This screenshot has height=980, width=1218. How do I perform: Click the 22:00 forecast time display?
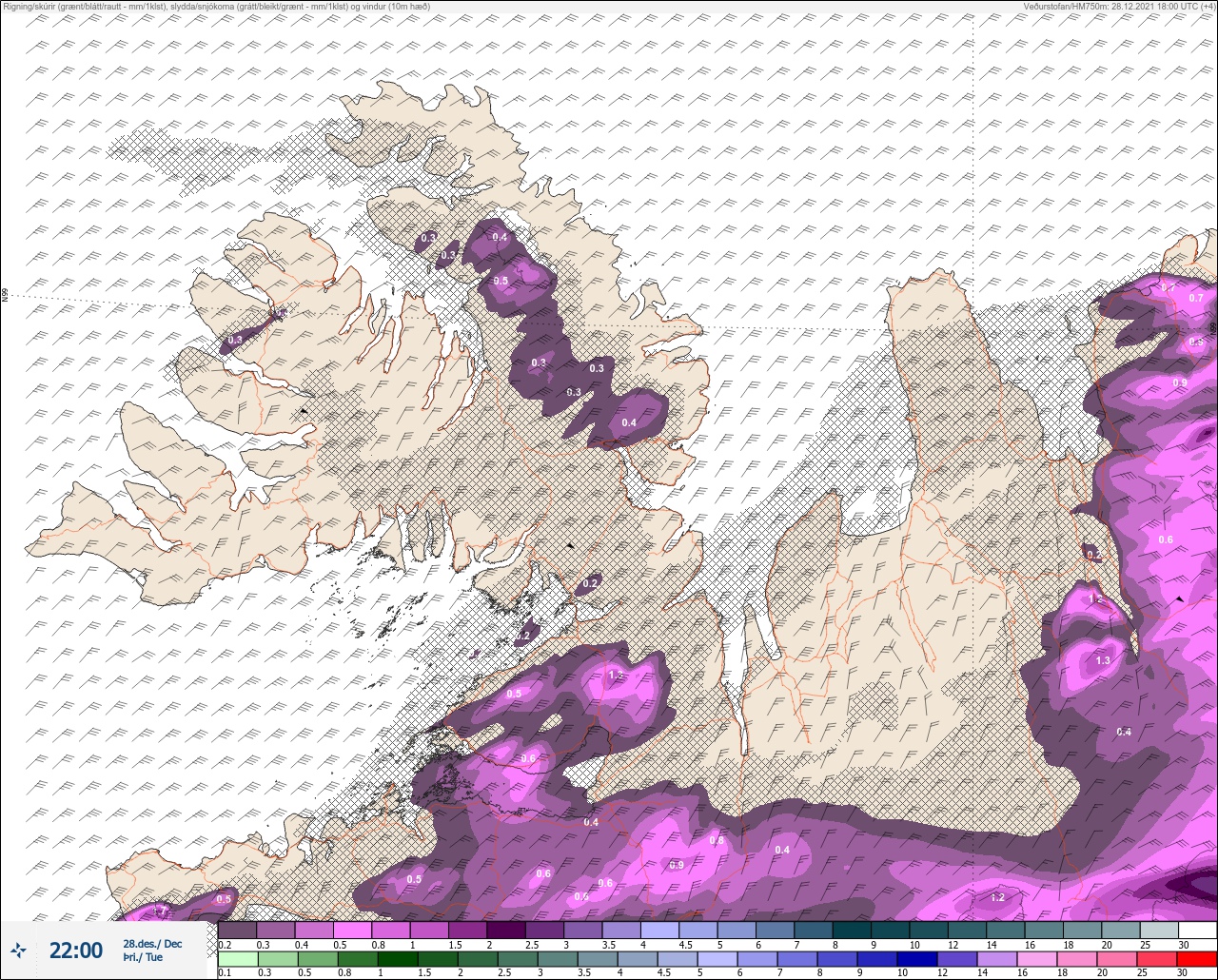(x=76, y=951)
